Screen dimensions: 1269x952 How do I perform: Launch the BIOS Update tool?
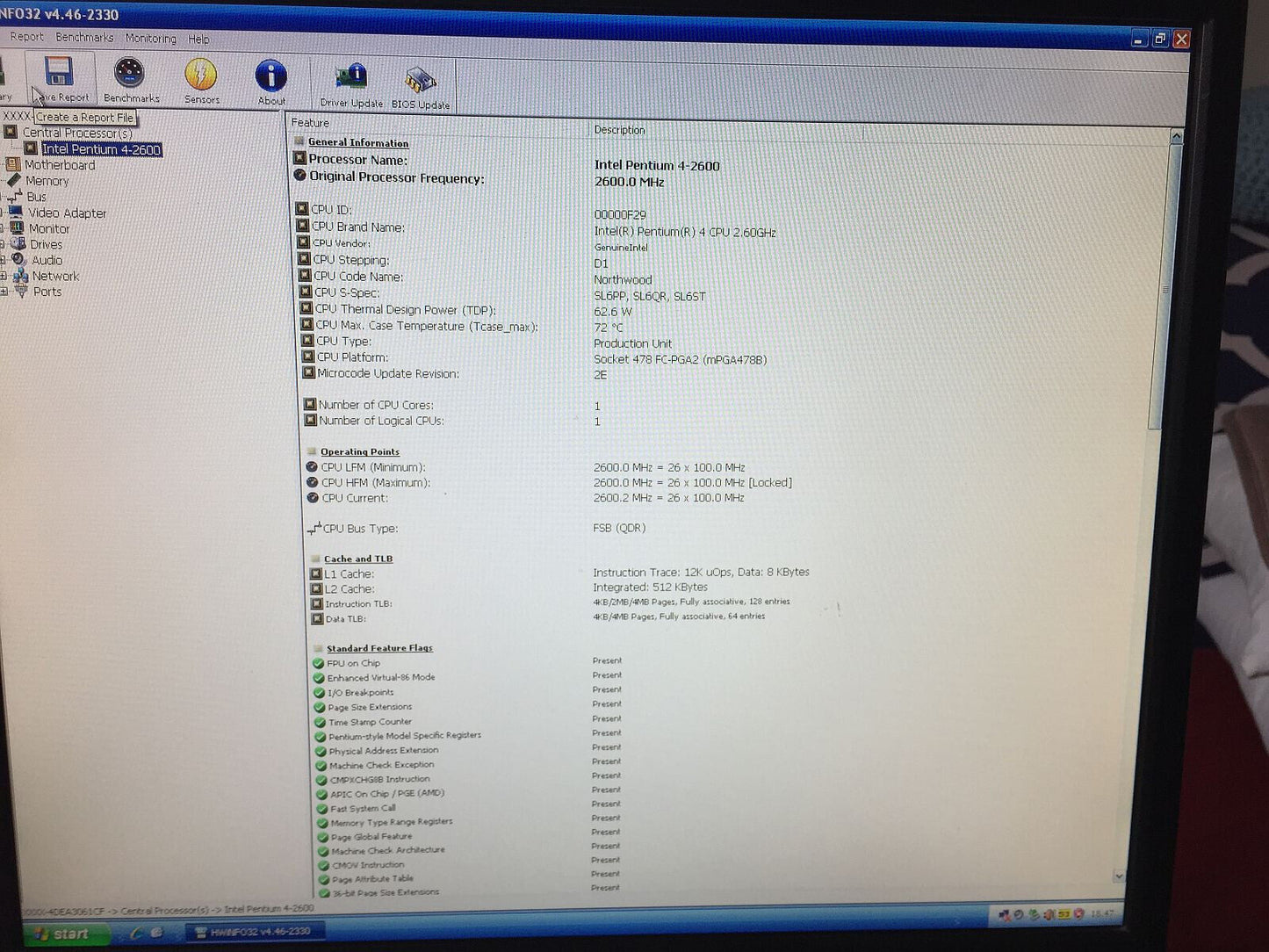(420, 80)
